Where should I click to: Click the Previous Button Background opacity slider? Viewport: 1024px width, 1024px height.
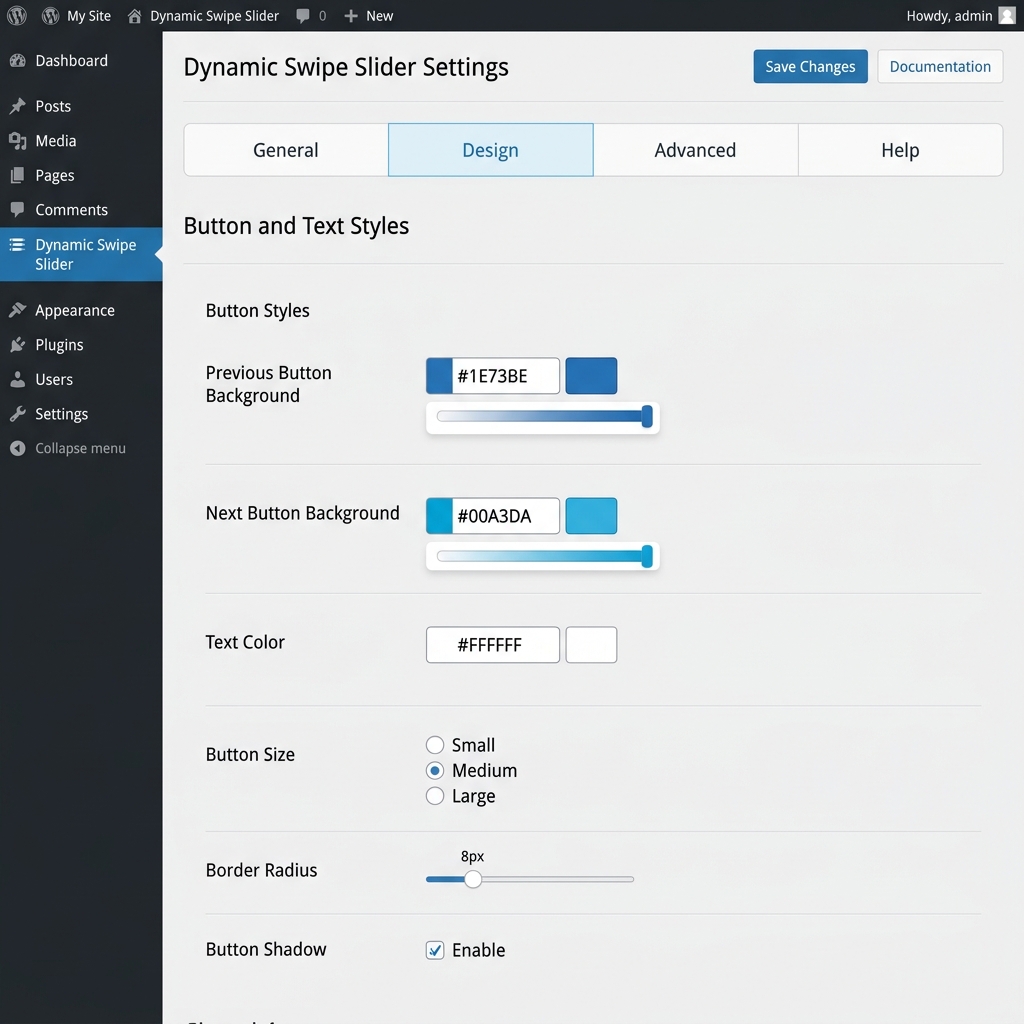(x=543, y=417)
